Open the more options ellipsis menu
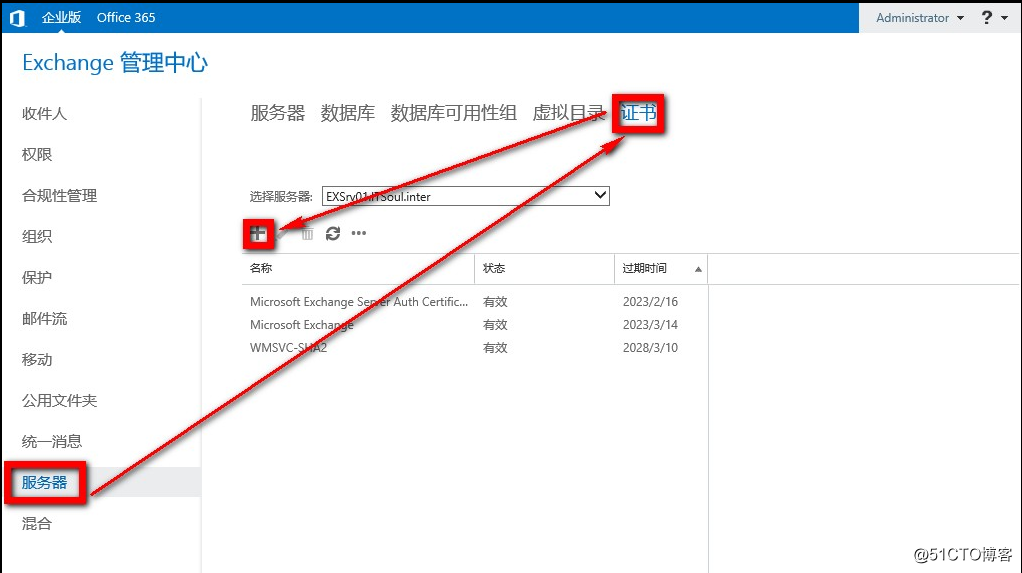The height and width of the screenshot is (573, 1022). [358, 233]
